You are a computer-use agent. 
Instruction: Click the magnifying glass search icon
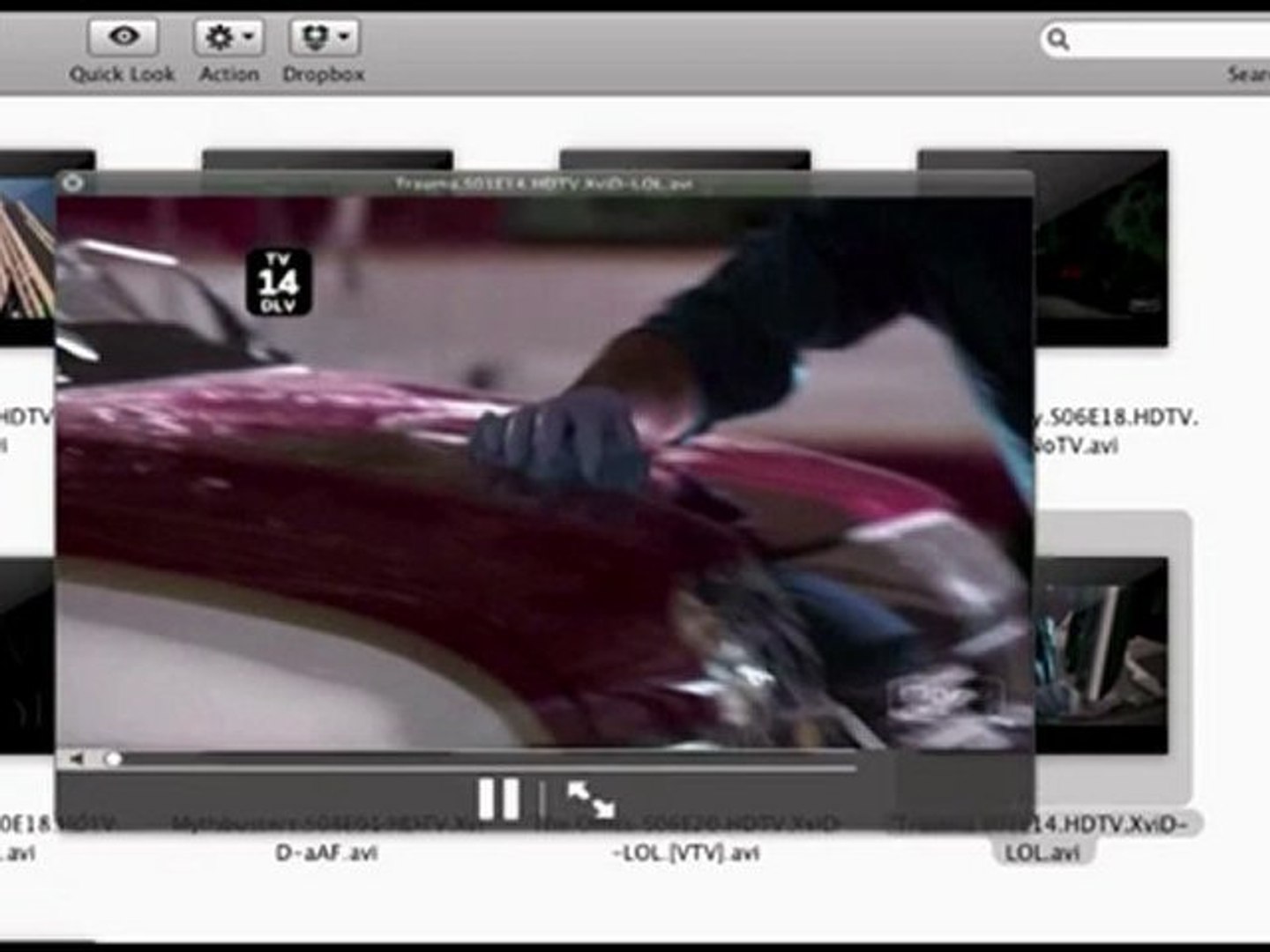1058,40
